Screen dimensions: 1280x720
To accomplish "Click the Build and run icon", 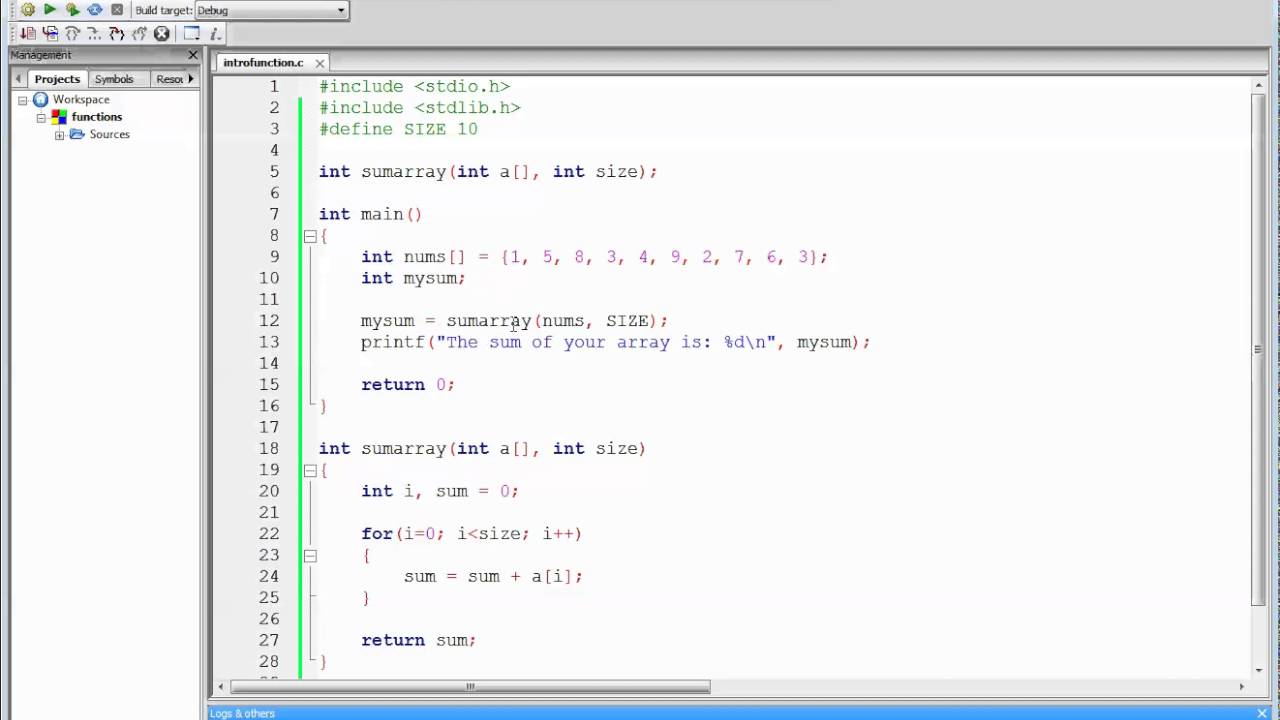I will [x=72, y=10].
